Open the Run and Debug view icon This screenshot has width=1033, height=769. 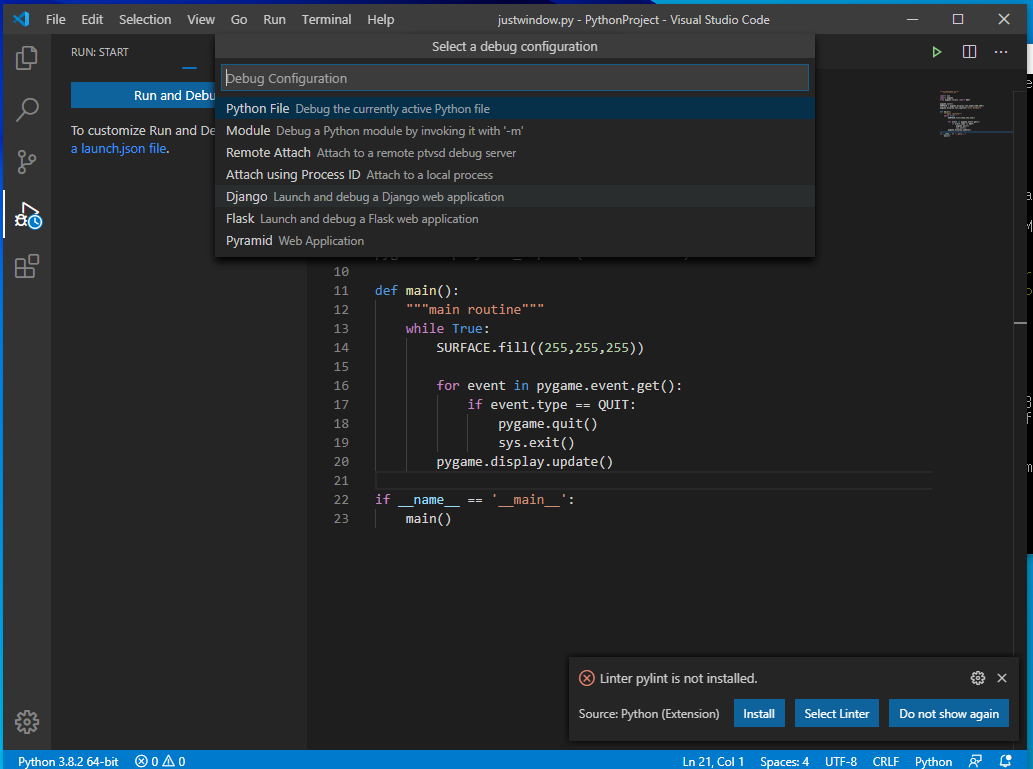[x=26, y=214]
